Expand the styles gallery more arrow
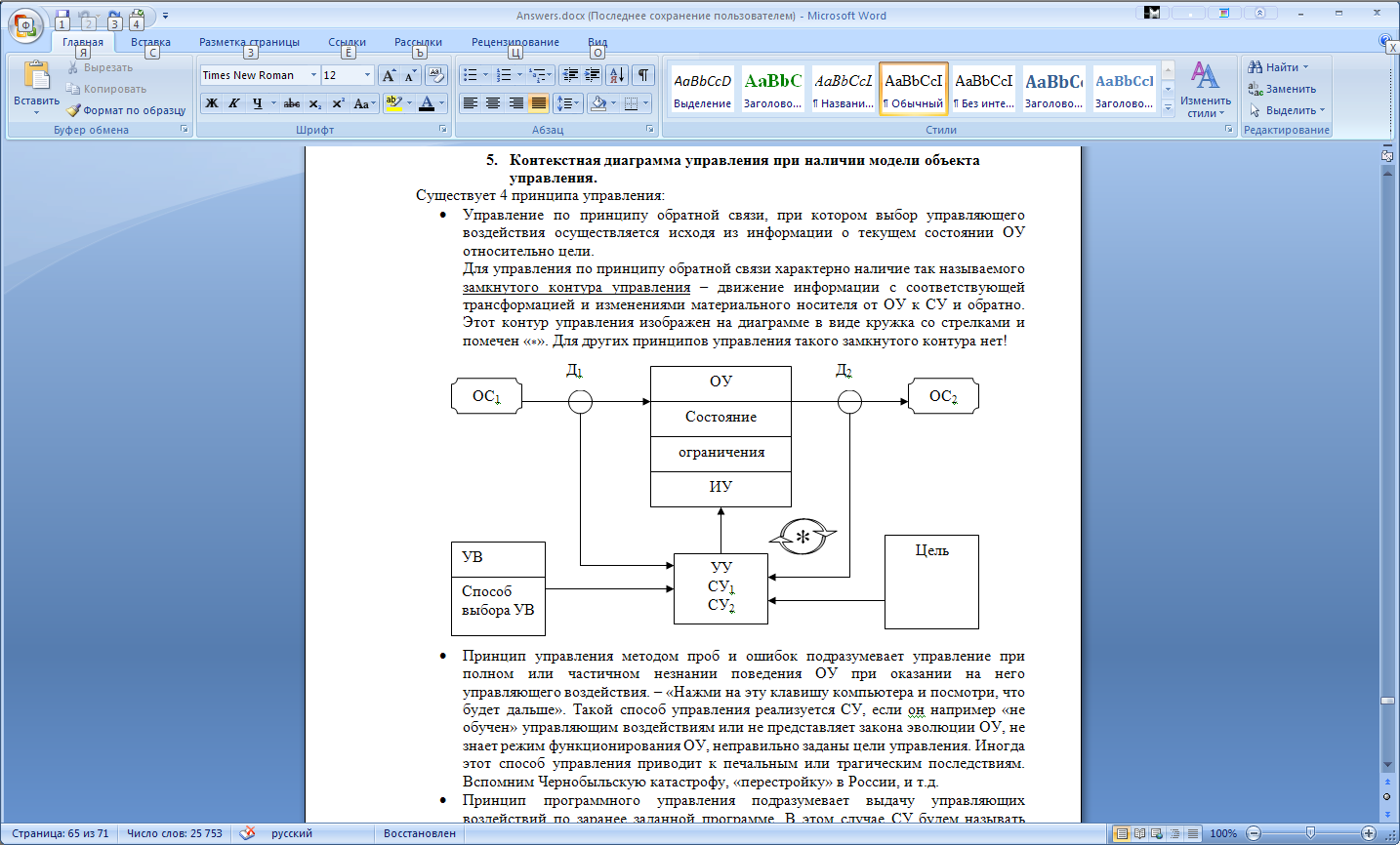This screenshot has width=1400, height=845. 1168,108
